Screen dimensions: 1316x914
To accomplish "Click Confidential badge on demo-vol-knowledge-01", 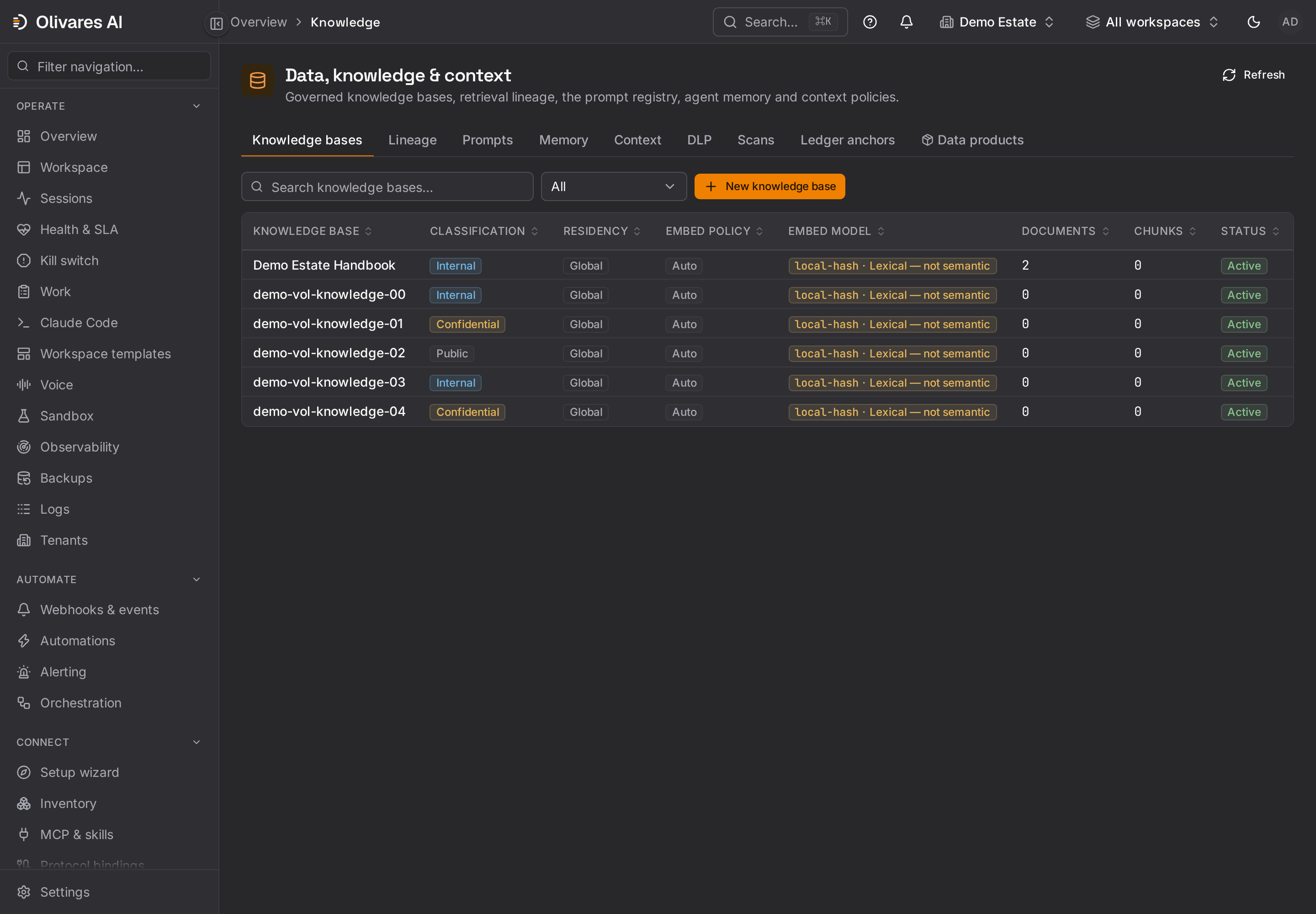I will [467, 324].
